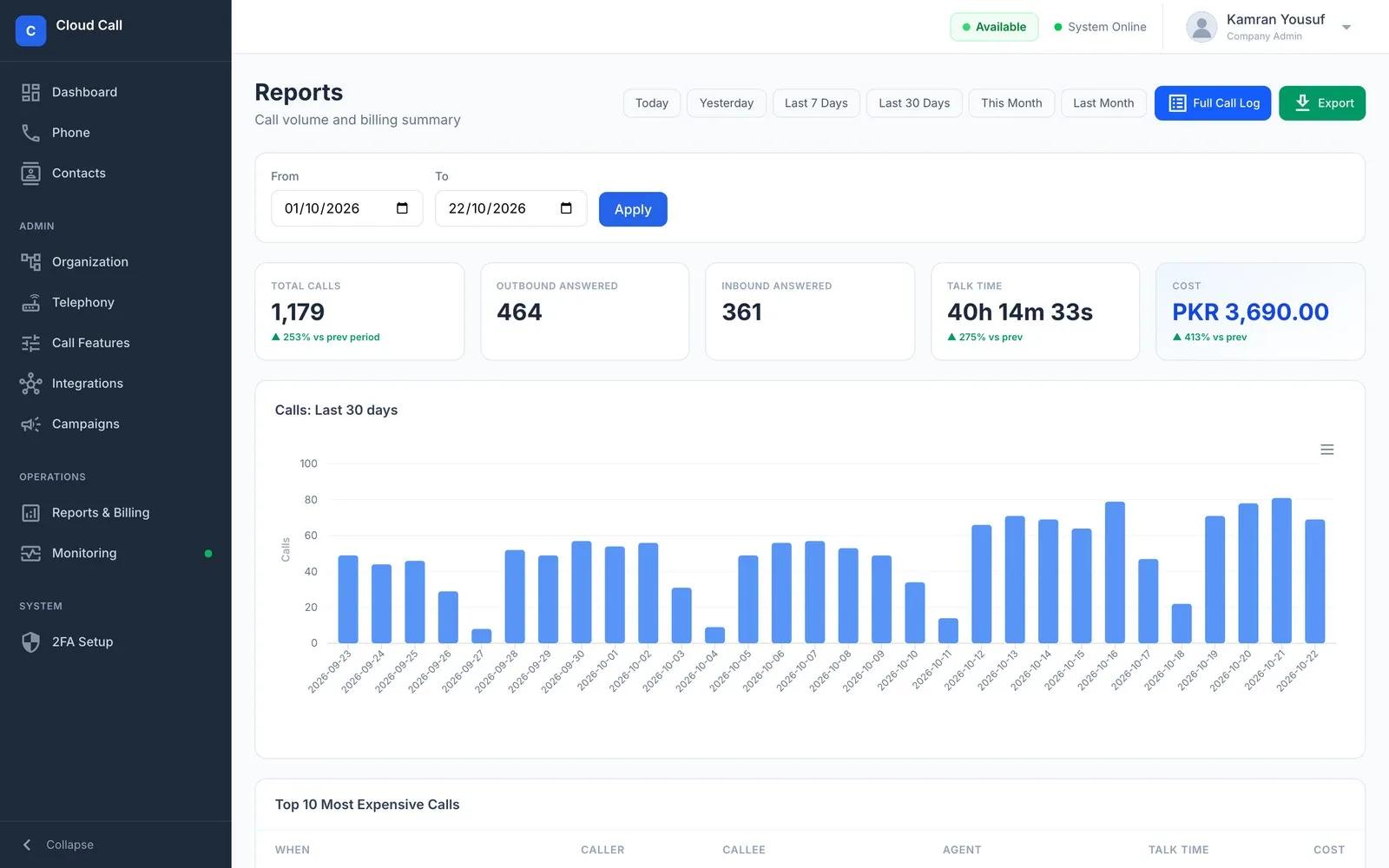1389x868 pixels.
Task: Select the Last 30 Days filter
Action: (x=914, y=103)
